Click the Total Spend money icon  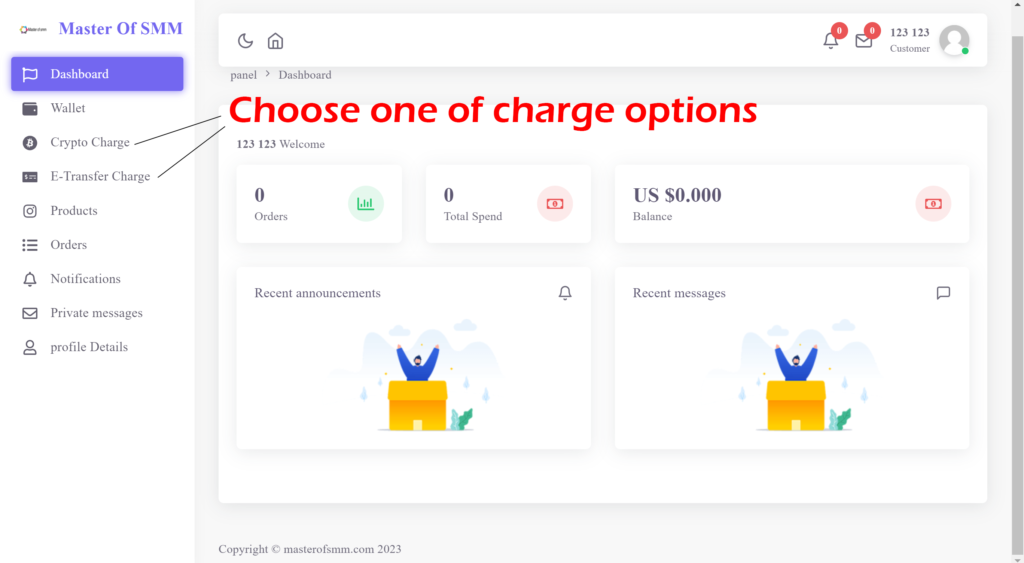555,204
